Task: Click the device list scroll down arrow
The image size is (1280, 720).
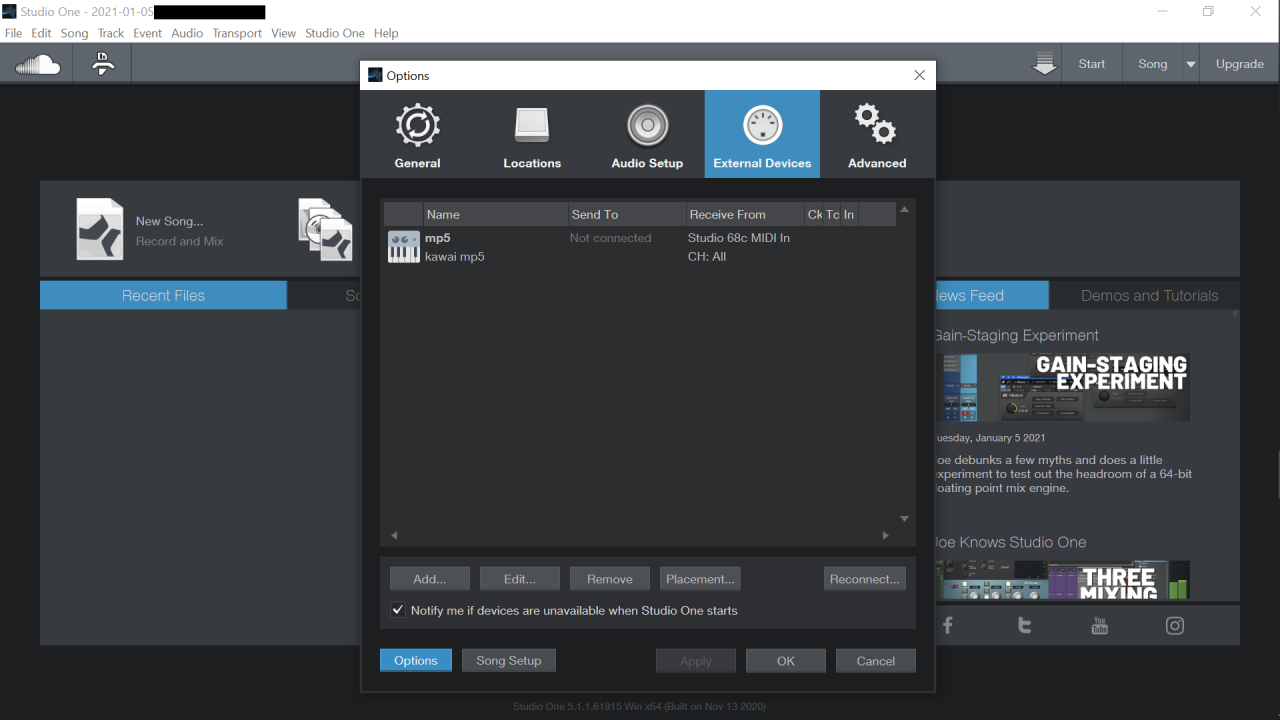Action: point(904,518)
